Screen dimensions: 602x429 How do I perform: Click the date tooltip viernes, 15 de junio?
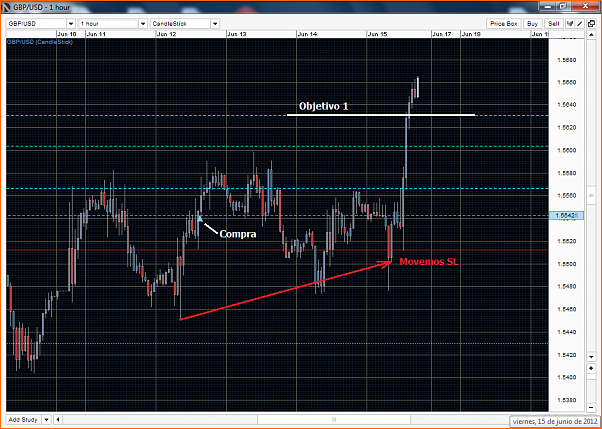555,421
